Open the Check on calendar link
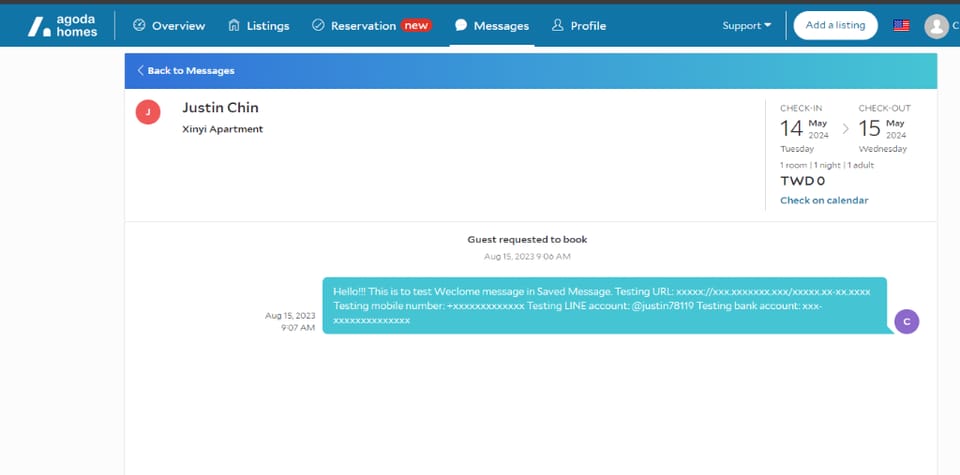 824,200
